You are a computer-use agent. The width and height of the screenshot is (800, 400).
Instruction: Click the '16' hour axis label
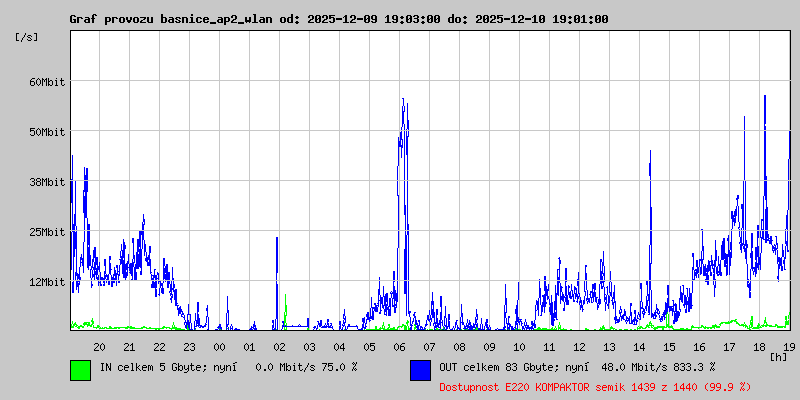pyautogui.click(x=699, y=347)
